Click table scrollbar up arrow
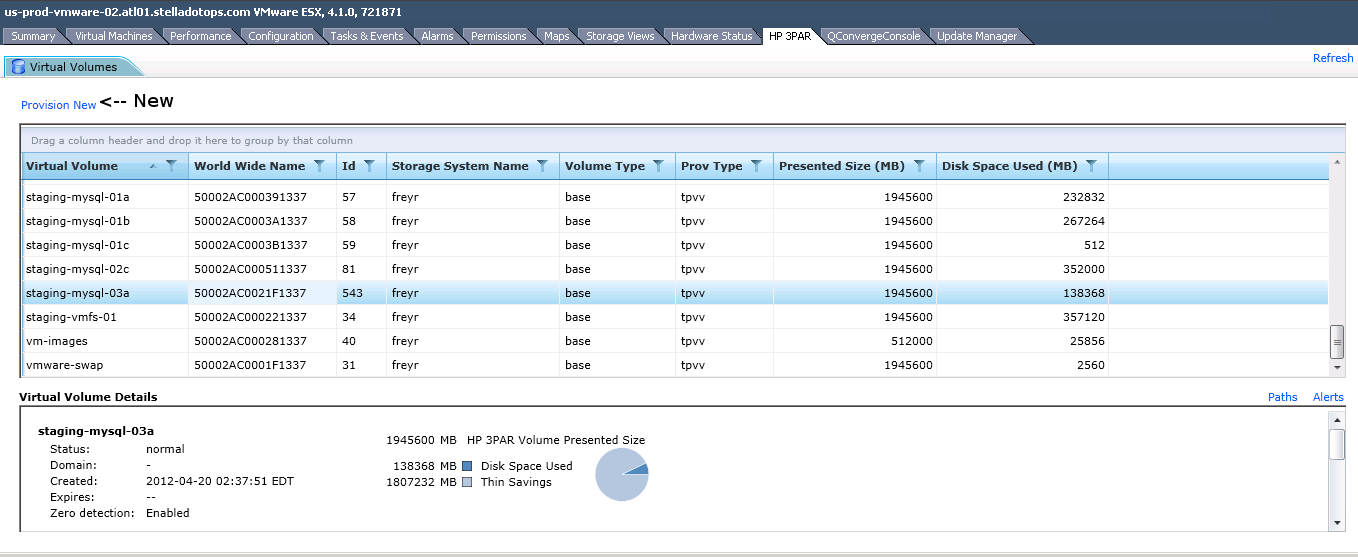Screen dimensions: 1358x557 1337,161
